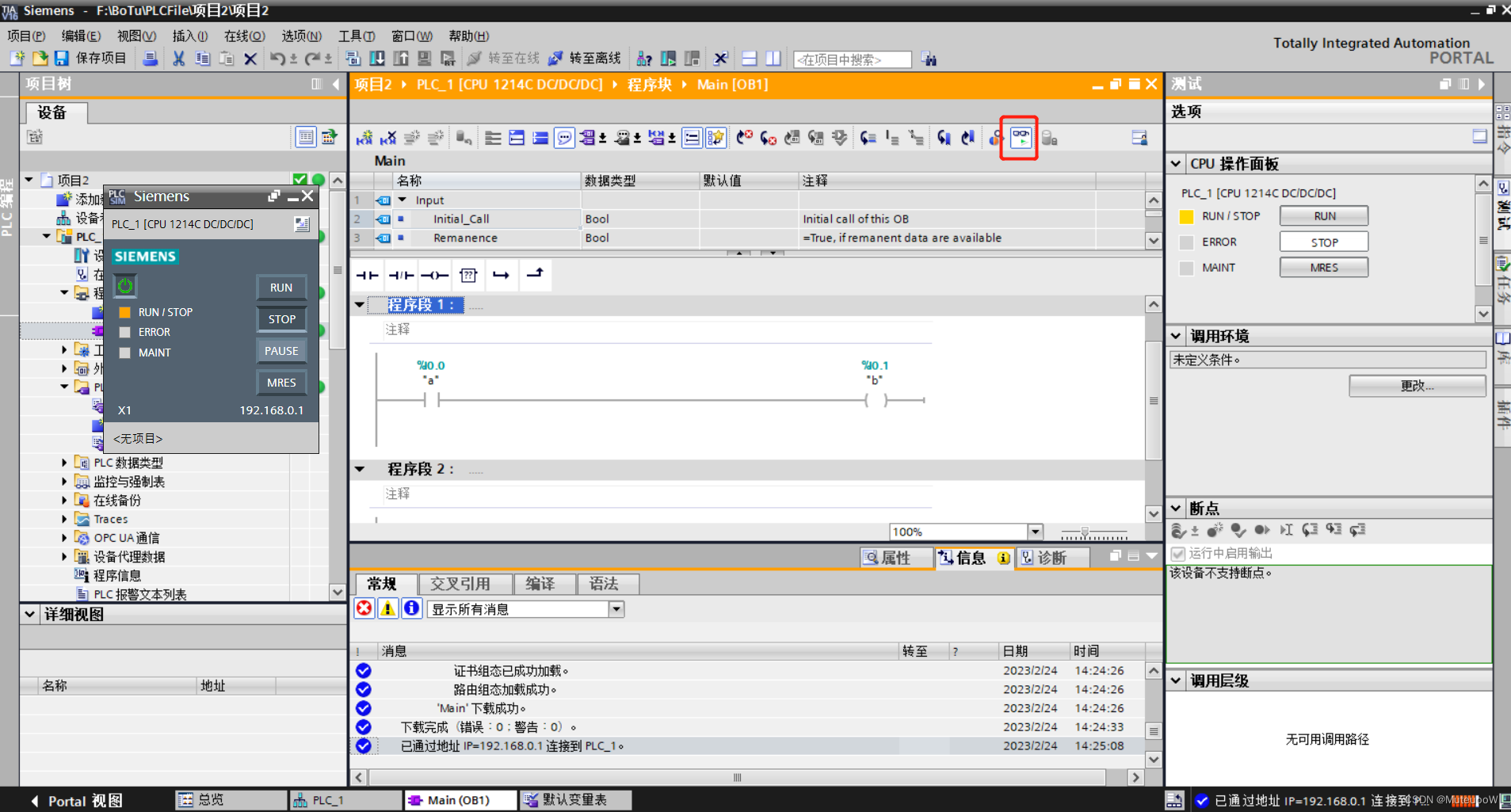The width and height of the screenshot is (1511, 812).
Task: Switch to 属性 tab
Action: coord(896,558)
